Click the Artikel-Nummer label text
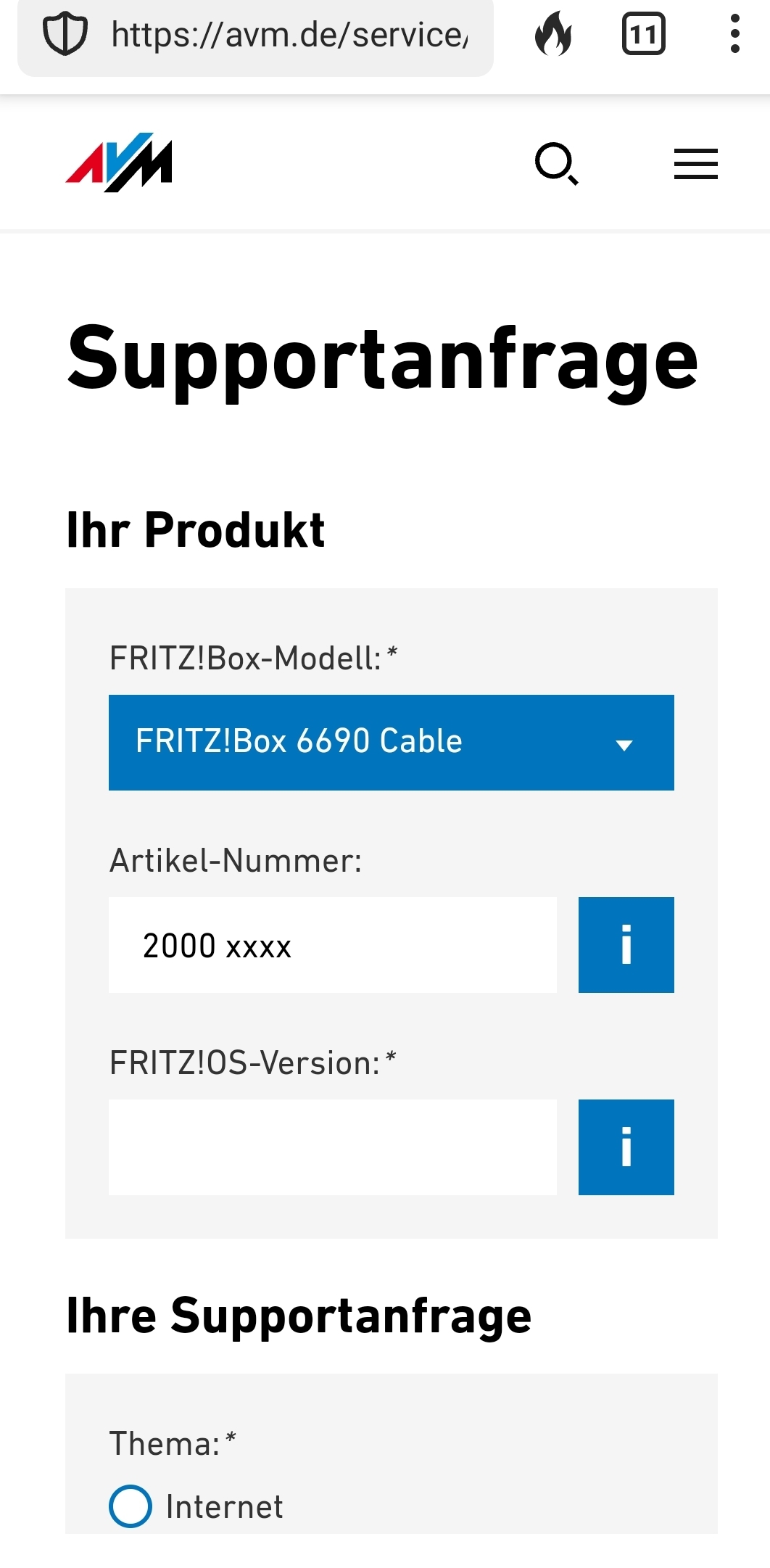The height and width of the screenshot is (1568, 770). coord(235,861)
